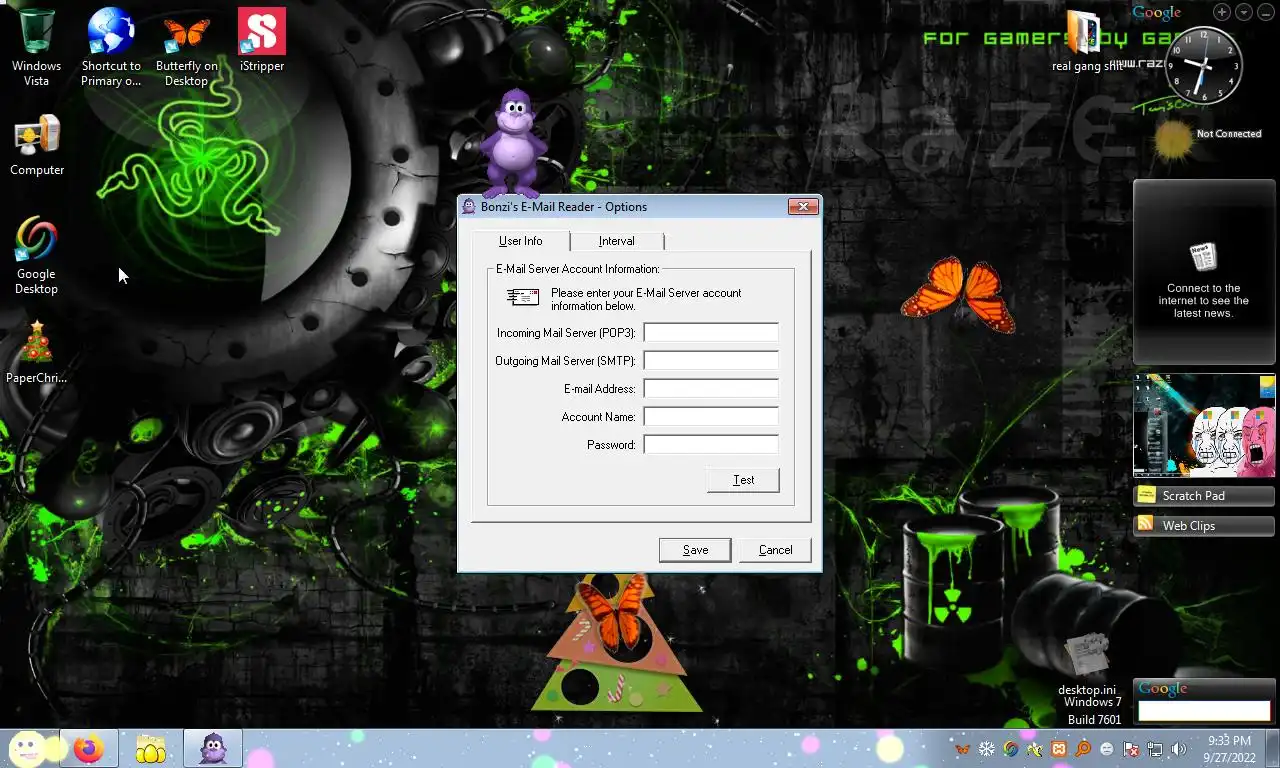1280x768 pixels.
Task: Open the yellow folders taskbar icon
Action: pyautogui.click(x=150, y=748)
